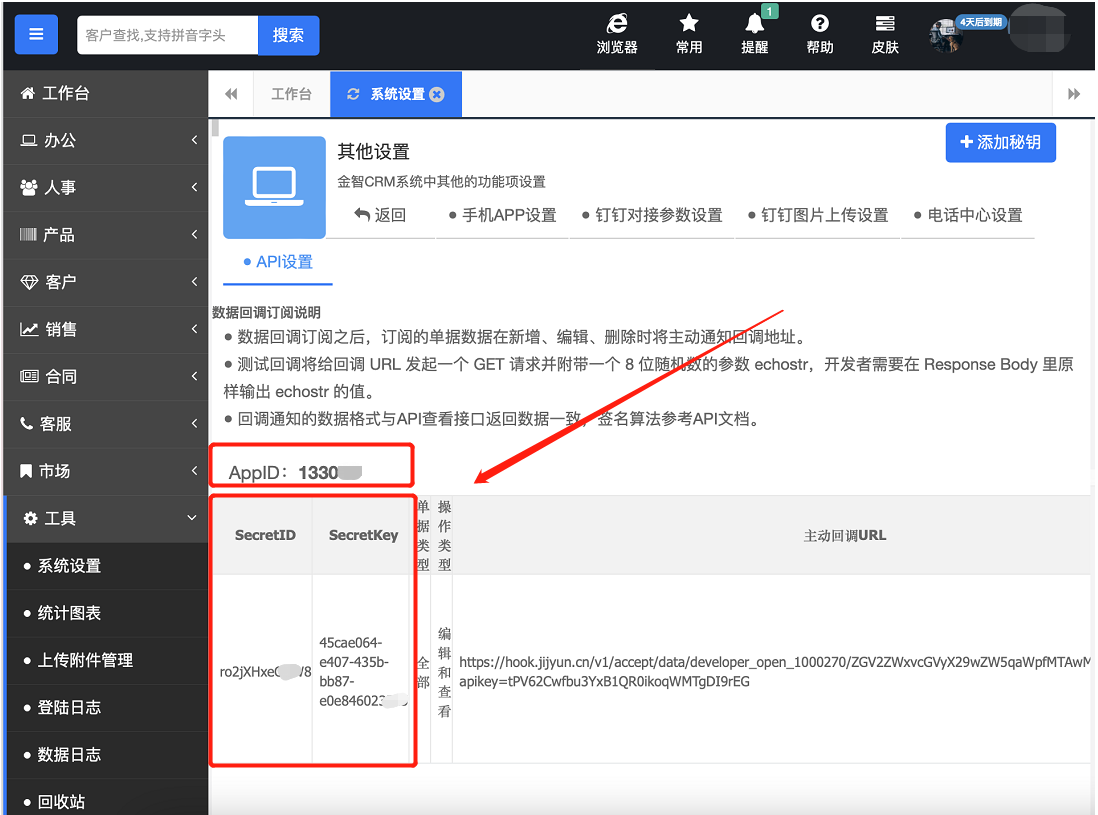Click the 编辑和查看 operation type cell
1098x815 pixels.
click(444, 672)
